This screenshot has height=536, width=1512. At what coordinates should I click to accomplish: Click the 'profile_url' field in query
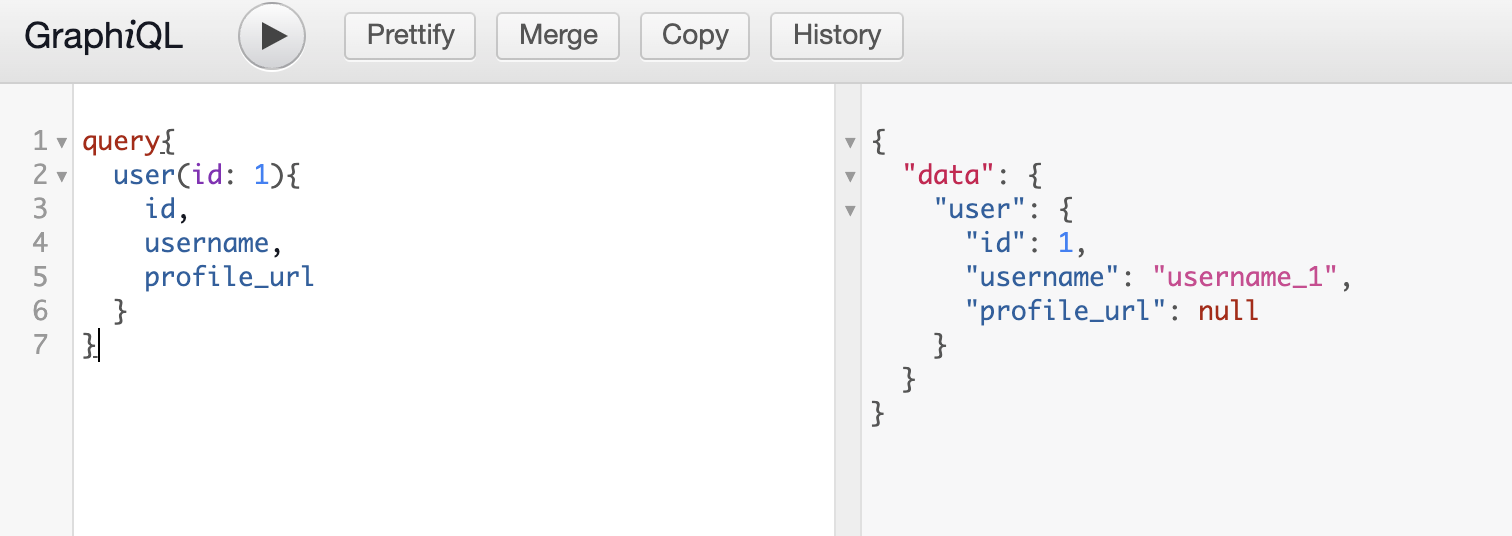click(230, 277)
